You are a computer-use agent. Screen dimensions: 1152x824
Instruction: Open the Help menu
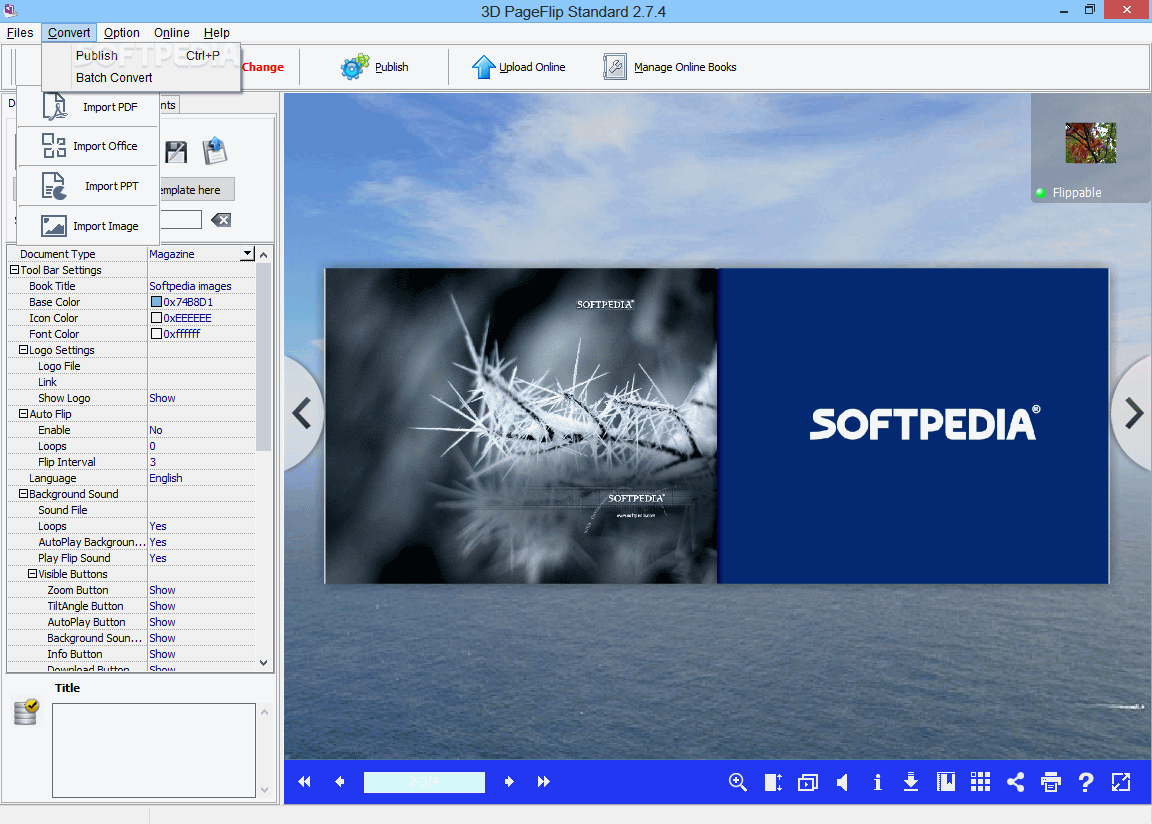217,33
